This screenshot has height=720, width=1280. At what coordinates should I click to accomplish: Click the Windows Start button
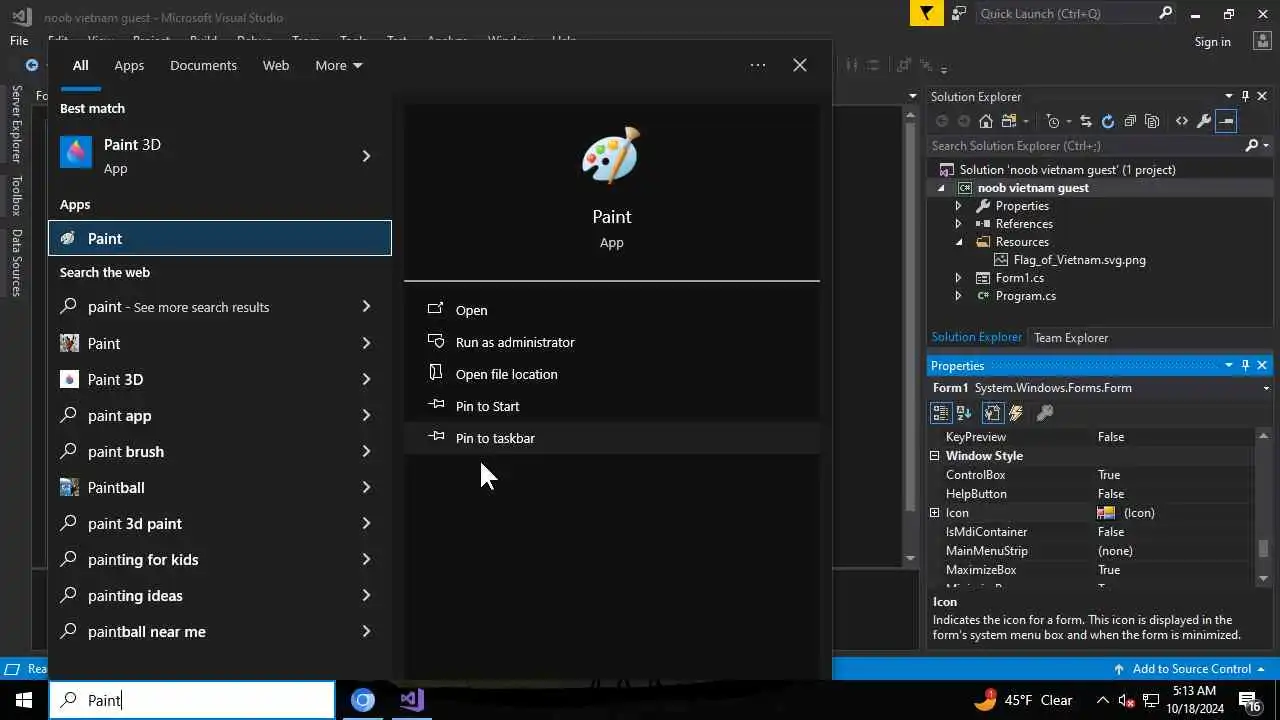24,700
